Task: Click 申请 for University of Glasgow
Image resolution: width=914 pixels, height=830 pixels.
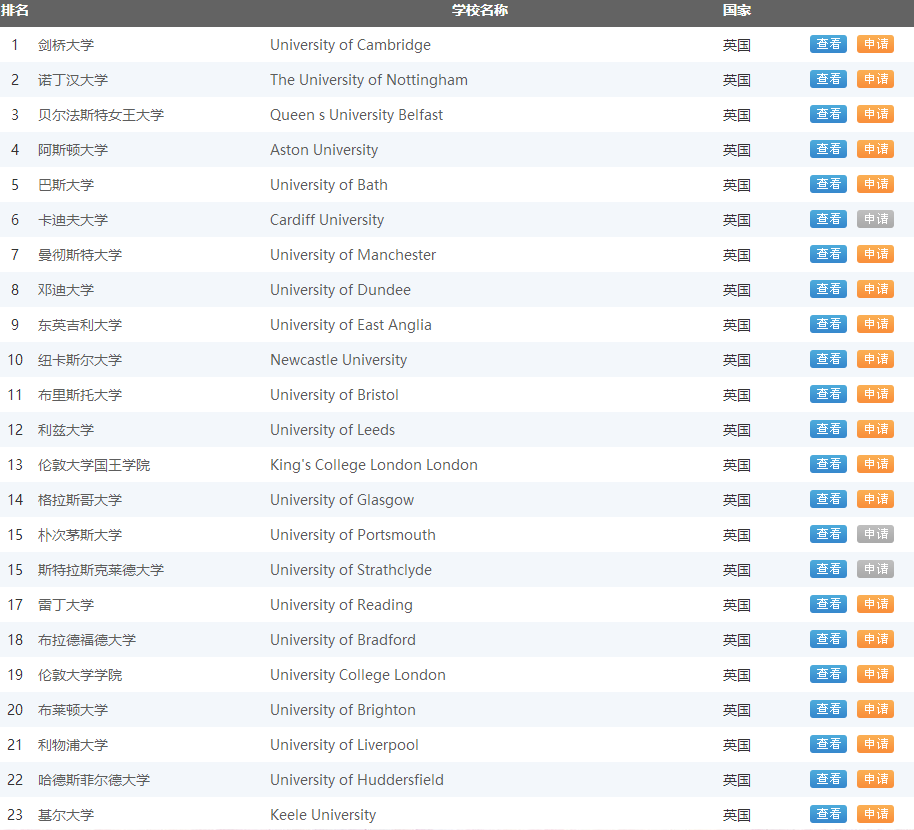Action: [876, 499]
